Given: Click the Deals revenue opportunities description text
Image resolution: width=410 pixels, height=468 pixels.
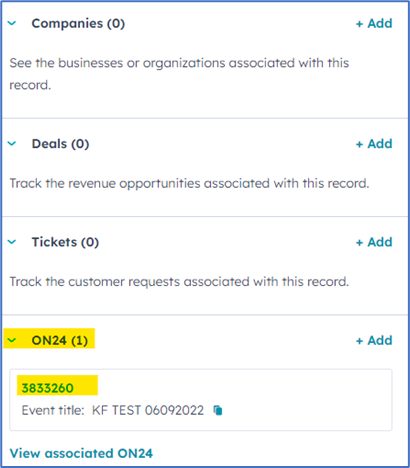Looking at the screenshot, I should tap(189, 183).
